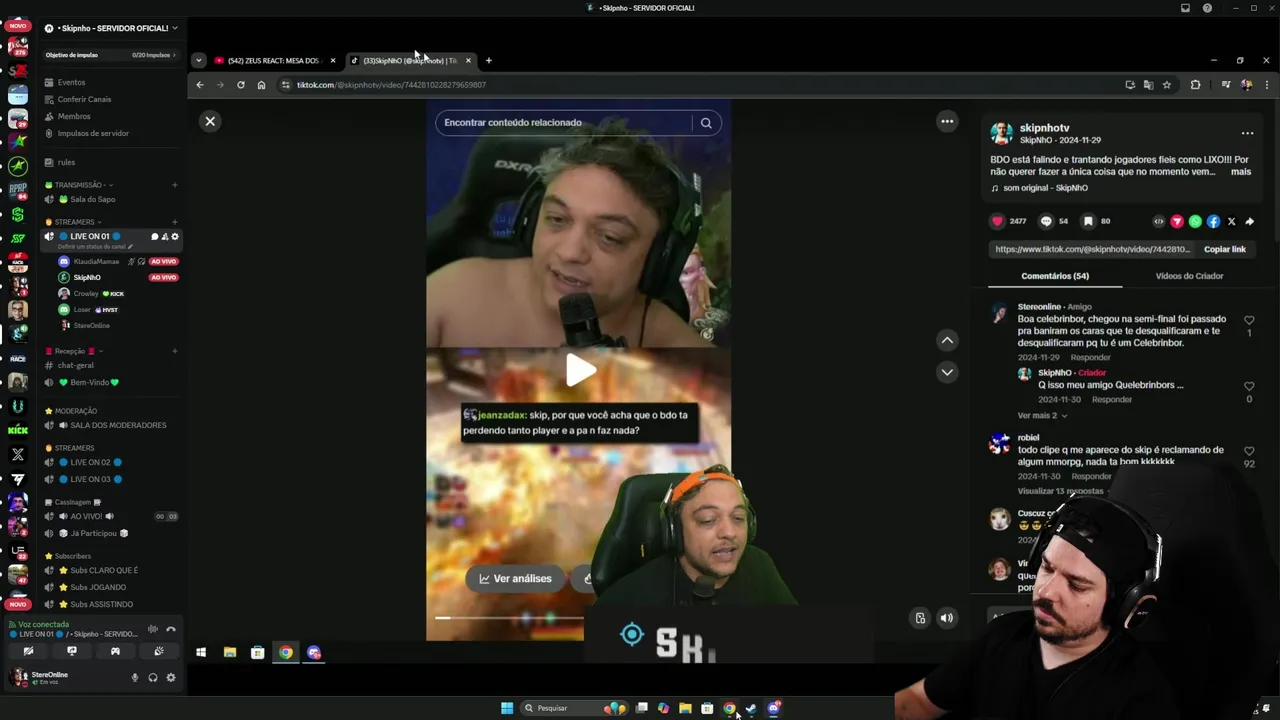Expand the description with 'mais'
1280x720 pixels.
click(1241, 172)
